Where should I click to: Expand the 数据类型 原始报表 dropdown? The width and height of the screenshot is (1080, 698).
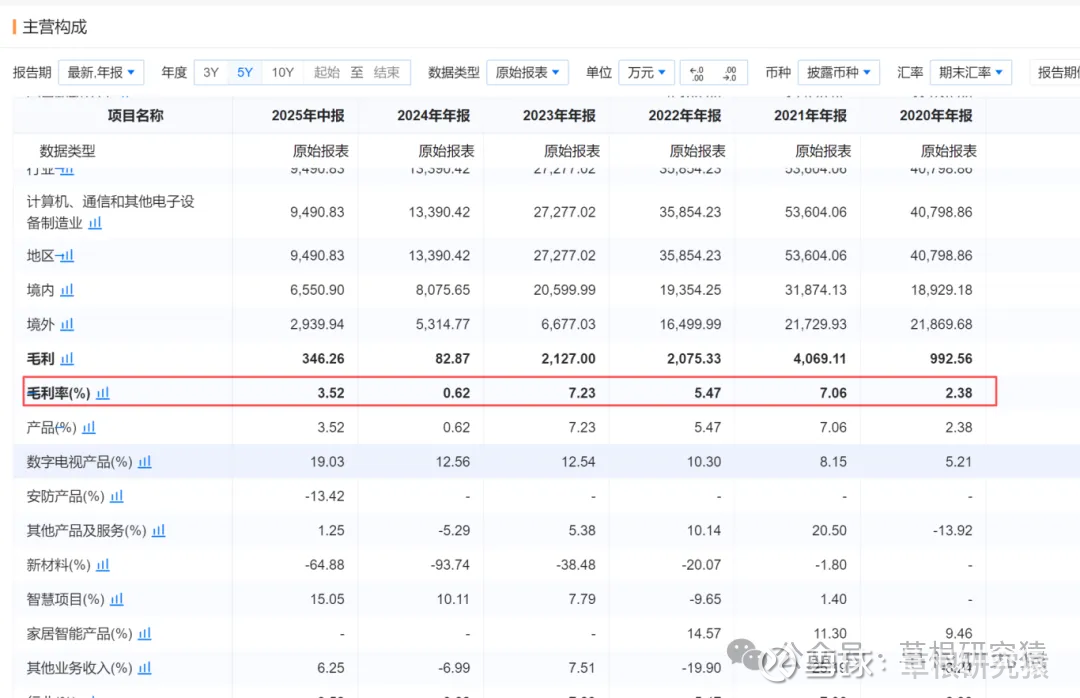[527, 73]
